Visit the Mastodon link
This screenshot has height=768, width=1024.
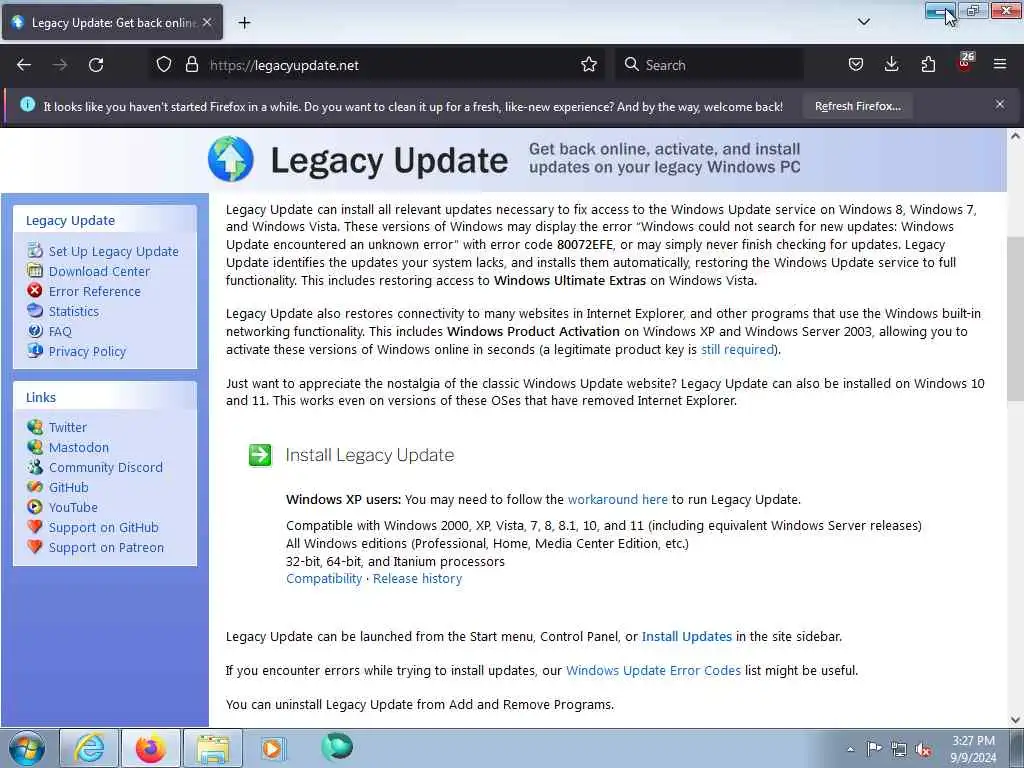coord(79,447)
